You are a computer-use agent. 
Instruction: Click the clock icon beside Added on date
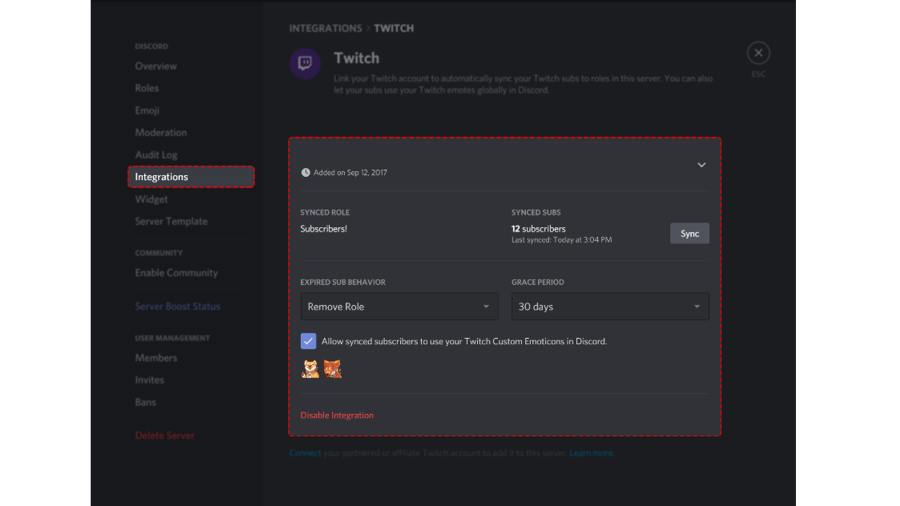[x=305, y=173]
